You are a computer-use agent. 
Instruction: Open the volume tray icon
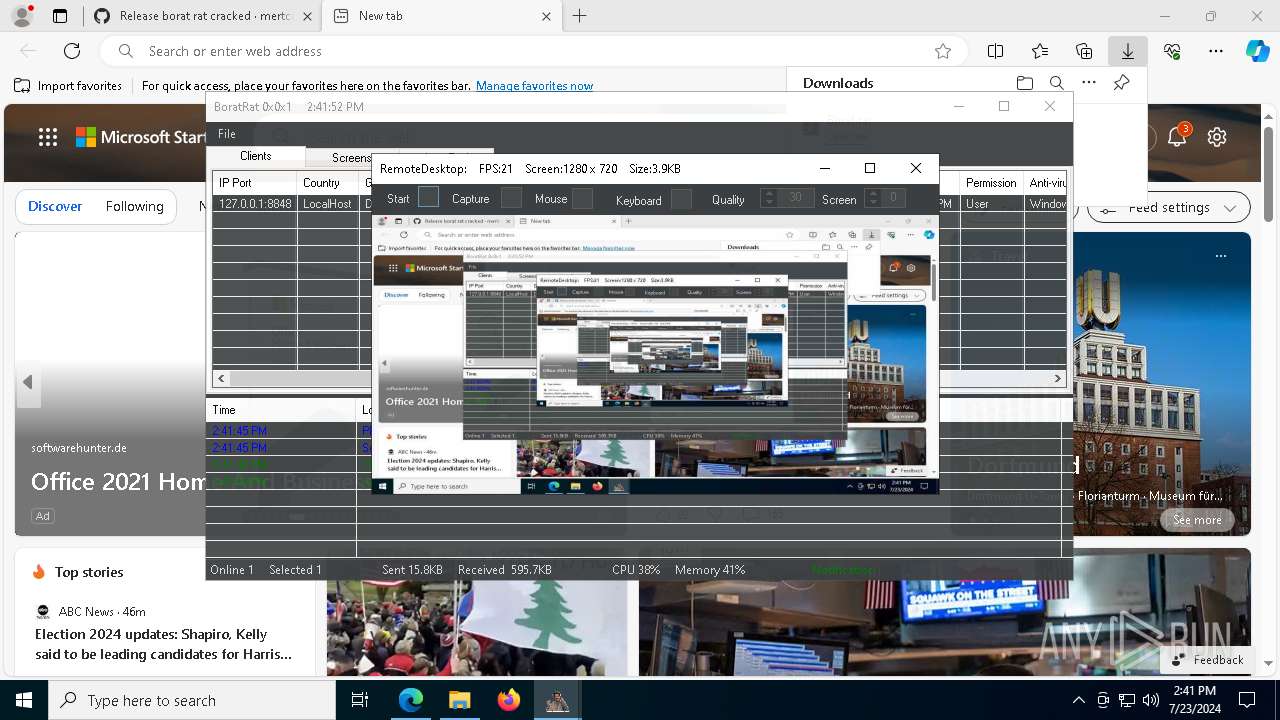tap(1151, 700)
